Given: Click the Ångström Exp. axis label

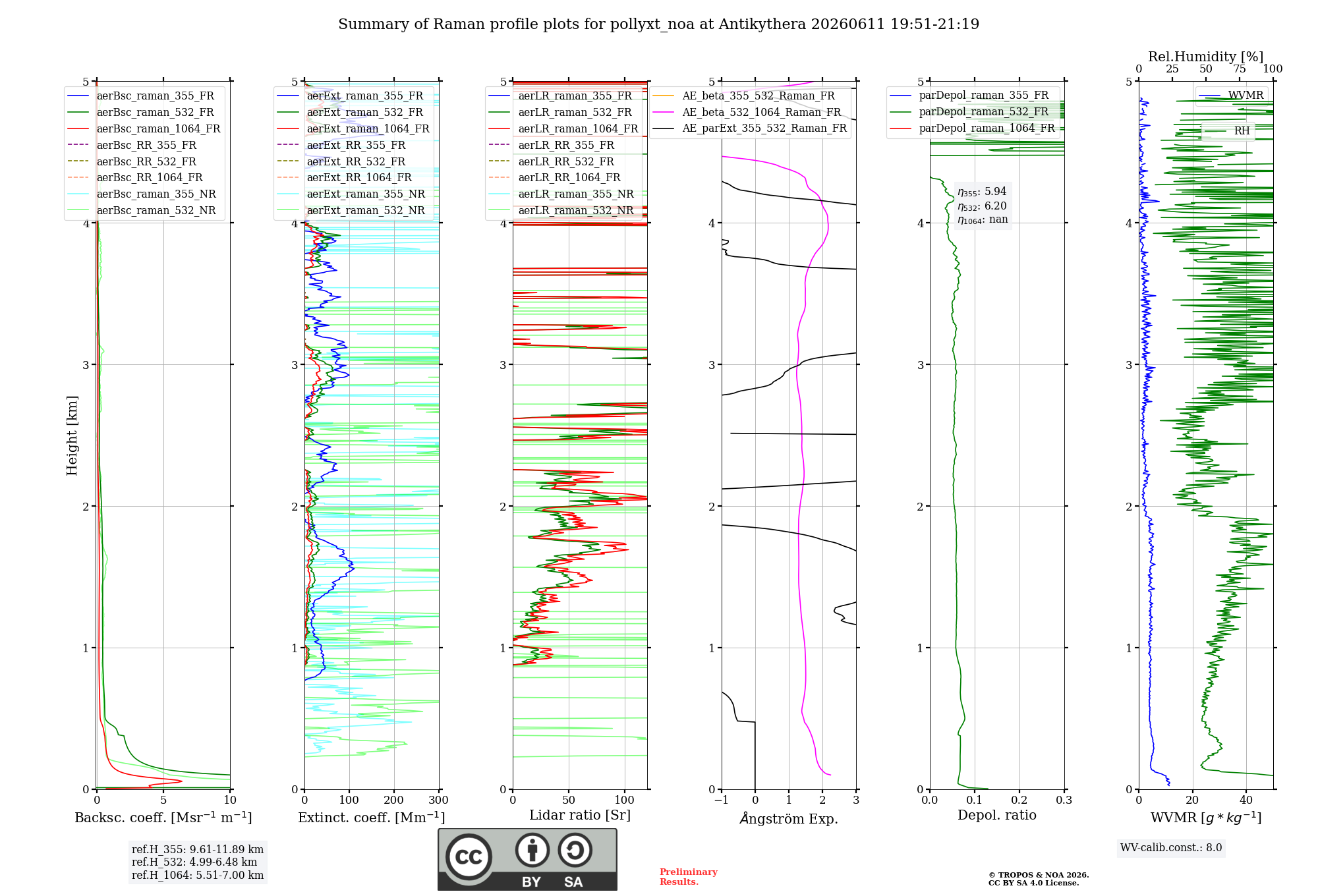Looking at the screenshot, I should point(789,818).
